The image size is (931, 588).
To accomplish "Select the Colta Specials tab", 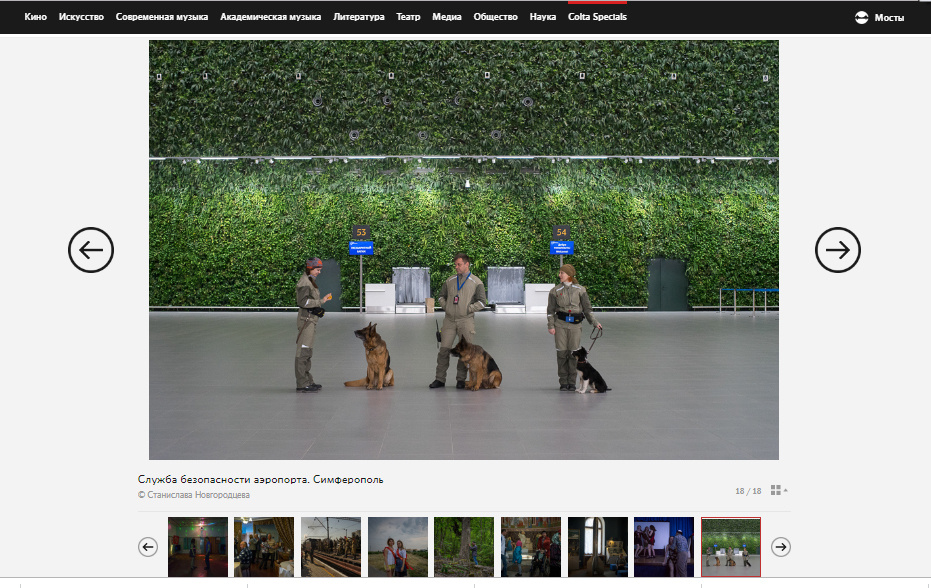I will [x=597, y=17].
